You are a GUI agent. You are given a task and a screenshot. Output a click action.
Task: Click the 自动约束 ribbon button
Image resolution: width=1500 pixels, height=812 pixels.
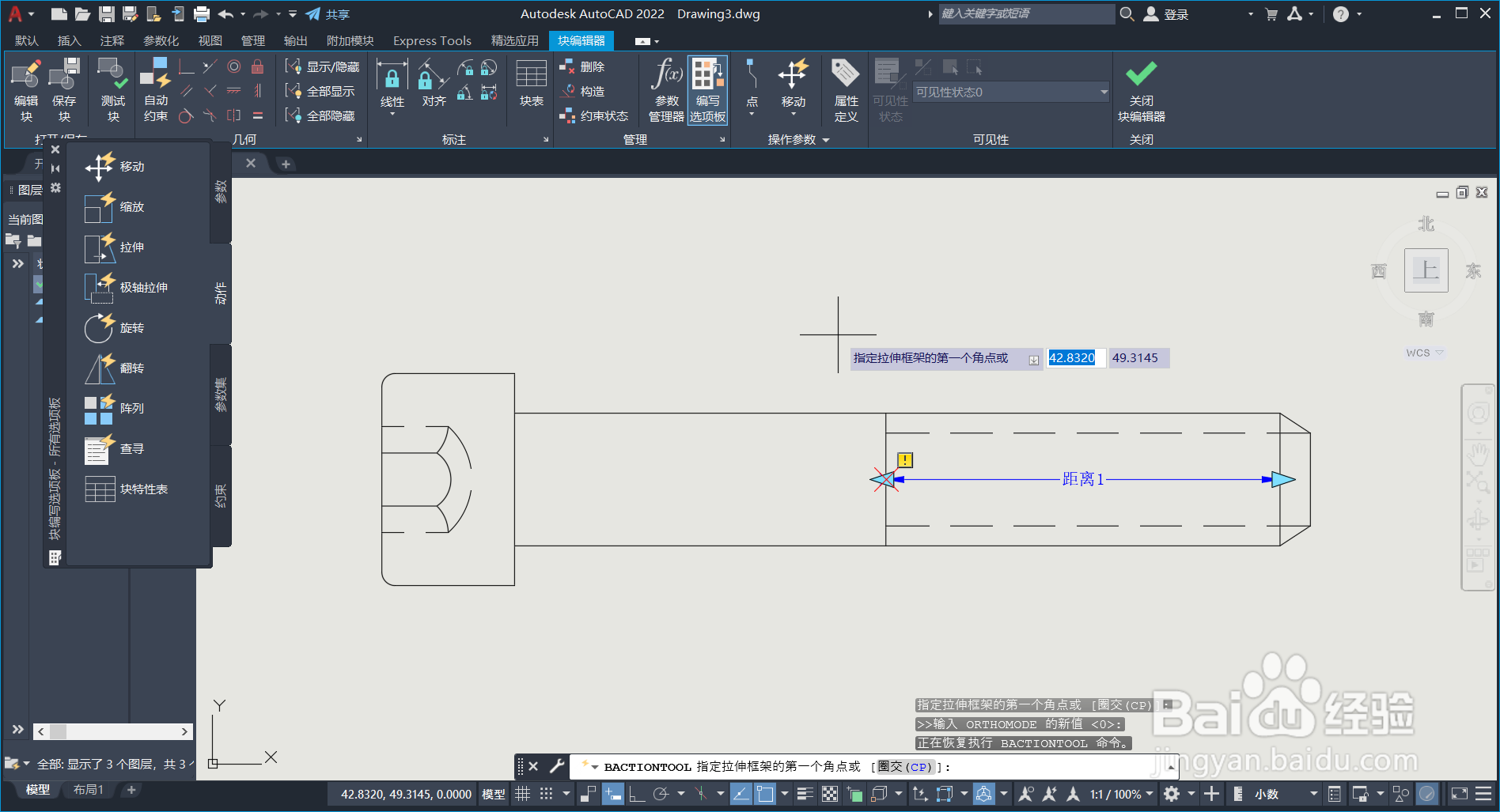[156, 90]
